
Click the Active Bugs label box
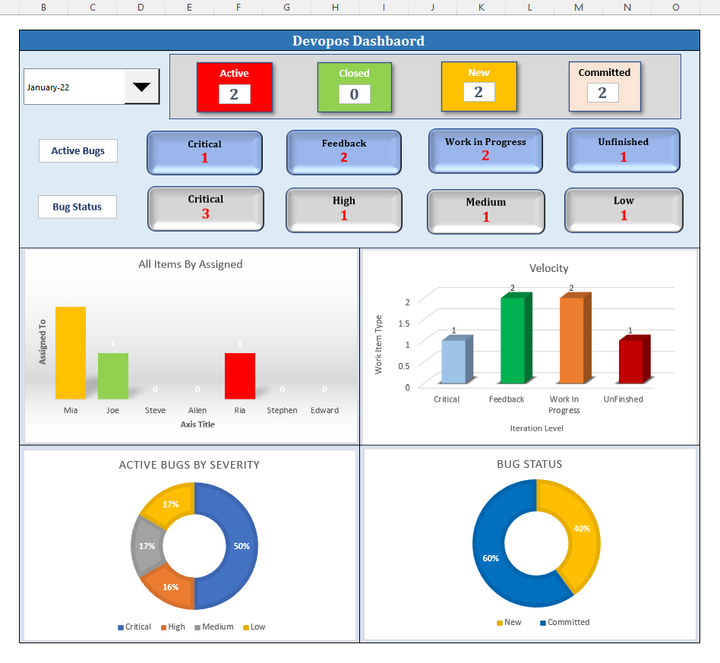(x=78, y=151)
